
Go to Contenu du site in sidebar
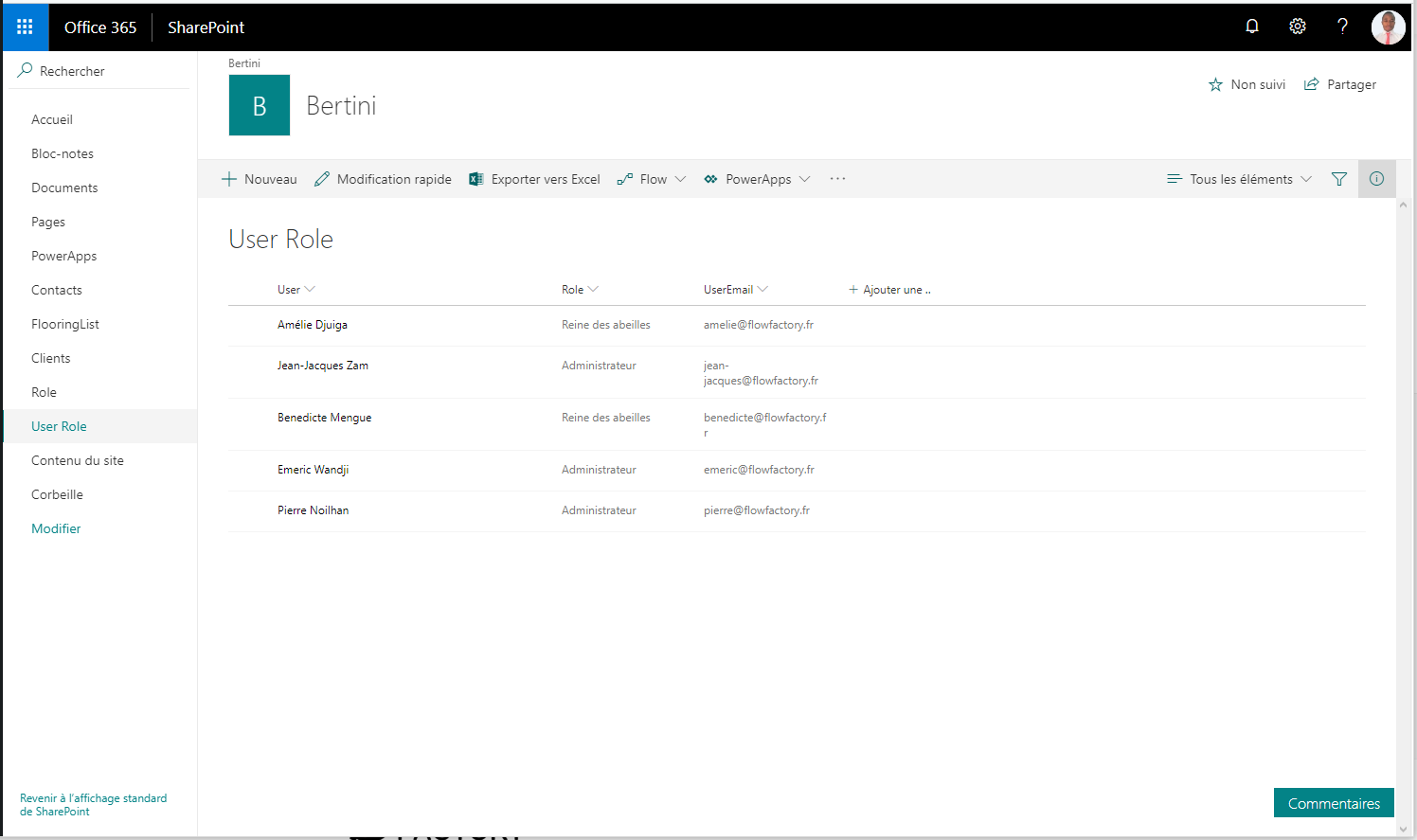77,460
